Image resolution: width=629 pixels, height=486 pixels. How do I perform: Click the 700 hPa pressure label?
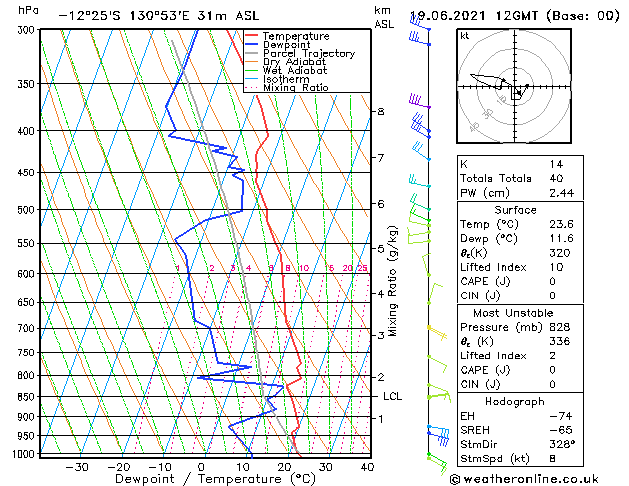point(28,329)
